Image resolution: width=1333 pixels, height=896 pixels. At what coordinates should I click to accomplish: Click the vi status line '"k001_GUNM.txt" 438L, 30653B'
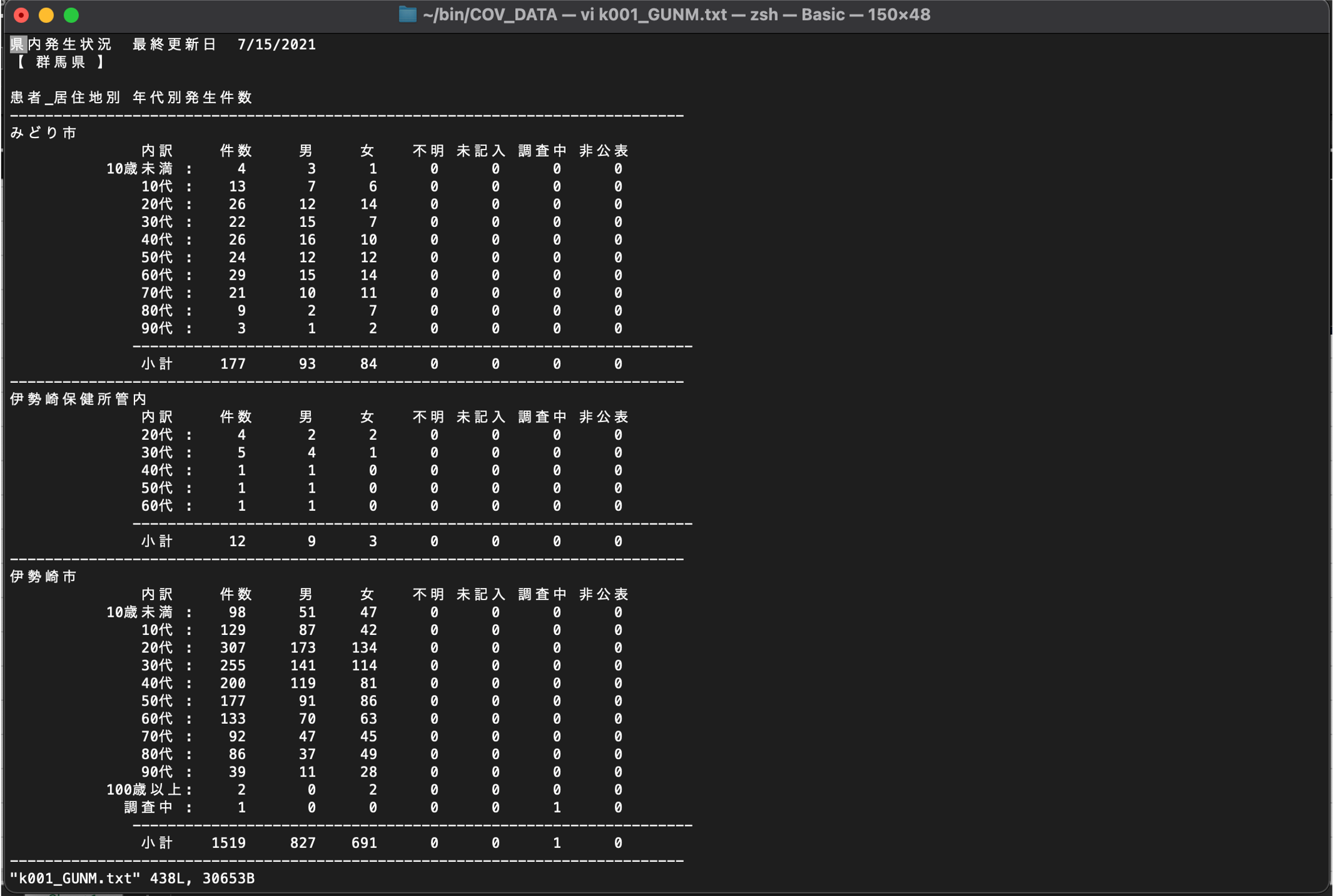coord(133,879)
